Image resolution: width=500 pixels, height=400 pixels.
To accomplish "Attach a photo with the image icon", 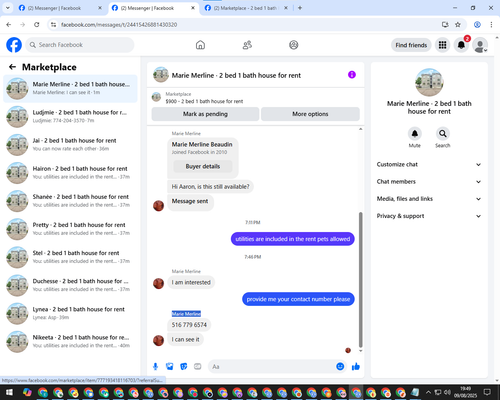I will [x=170, y=367].
